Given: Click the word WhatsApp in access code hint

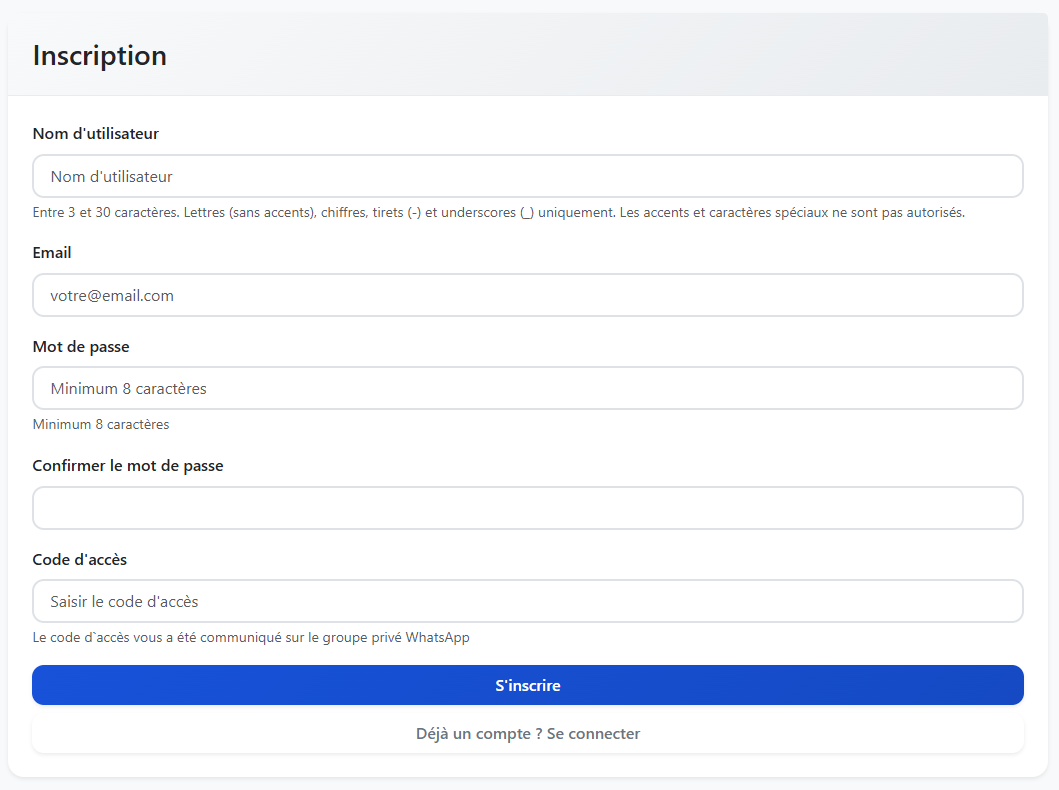Looking at the screenshot, I should click(437, 638).
